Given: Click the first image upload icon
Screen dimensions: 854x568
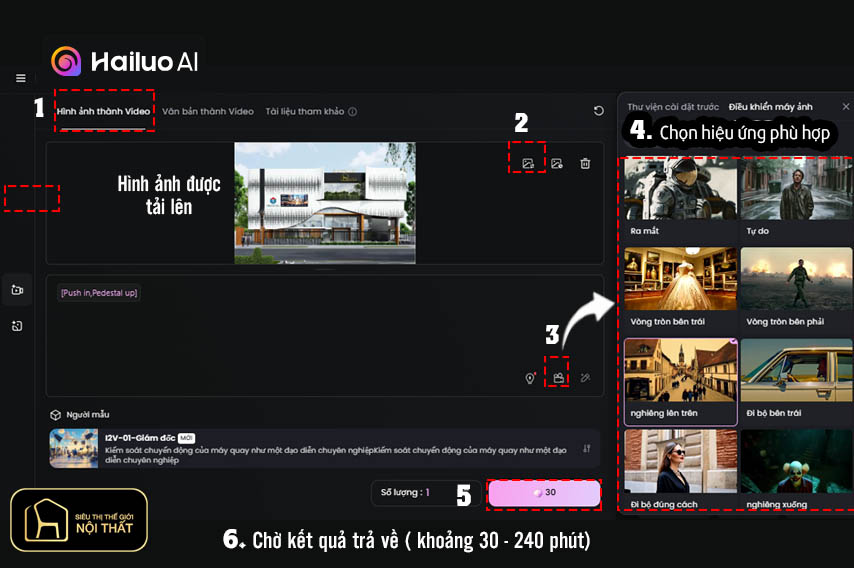Looking at the screenshot, I should coord(527,163).
